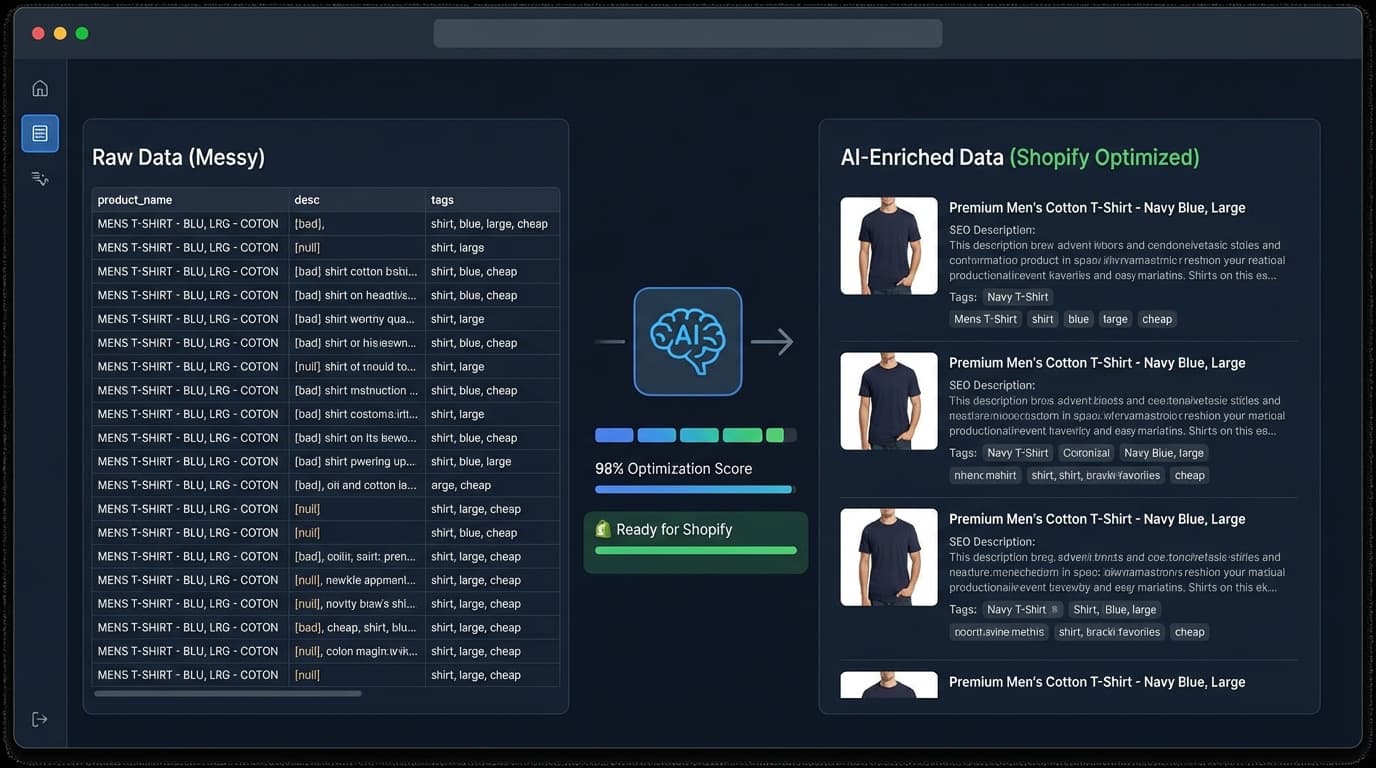Click the export flow icon in the sidebar
The height and width of the screenshot is (768, 1376).
pos(39,178)
